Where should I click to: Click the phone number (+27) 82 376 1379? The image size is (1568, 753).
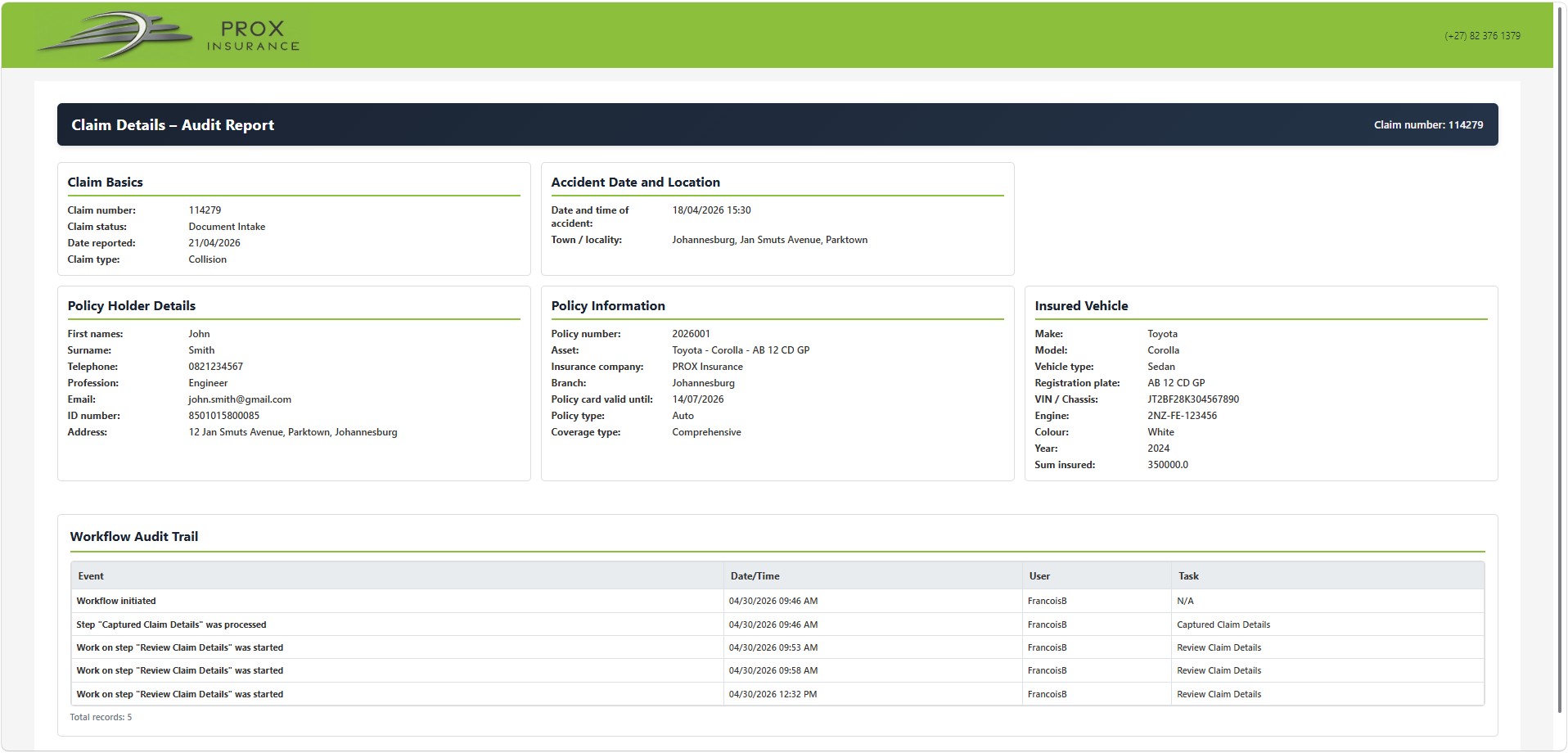[1482, 36]
